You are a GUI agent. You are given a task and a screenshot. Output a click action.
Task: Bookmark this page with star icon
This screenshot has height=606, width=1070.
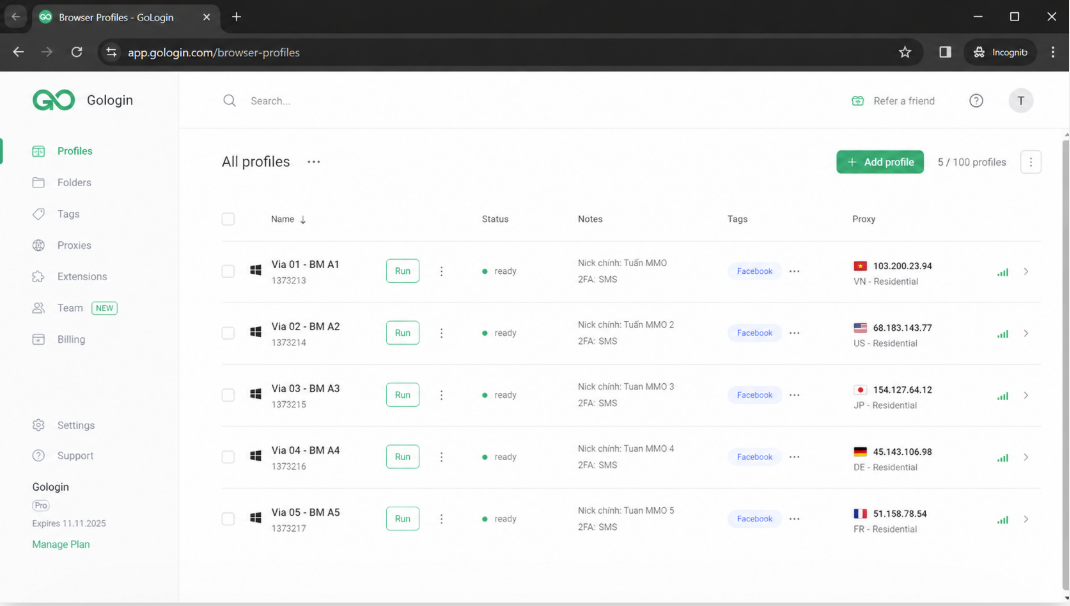coord(905,52)
